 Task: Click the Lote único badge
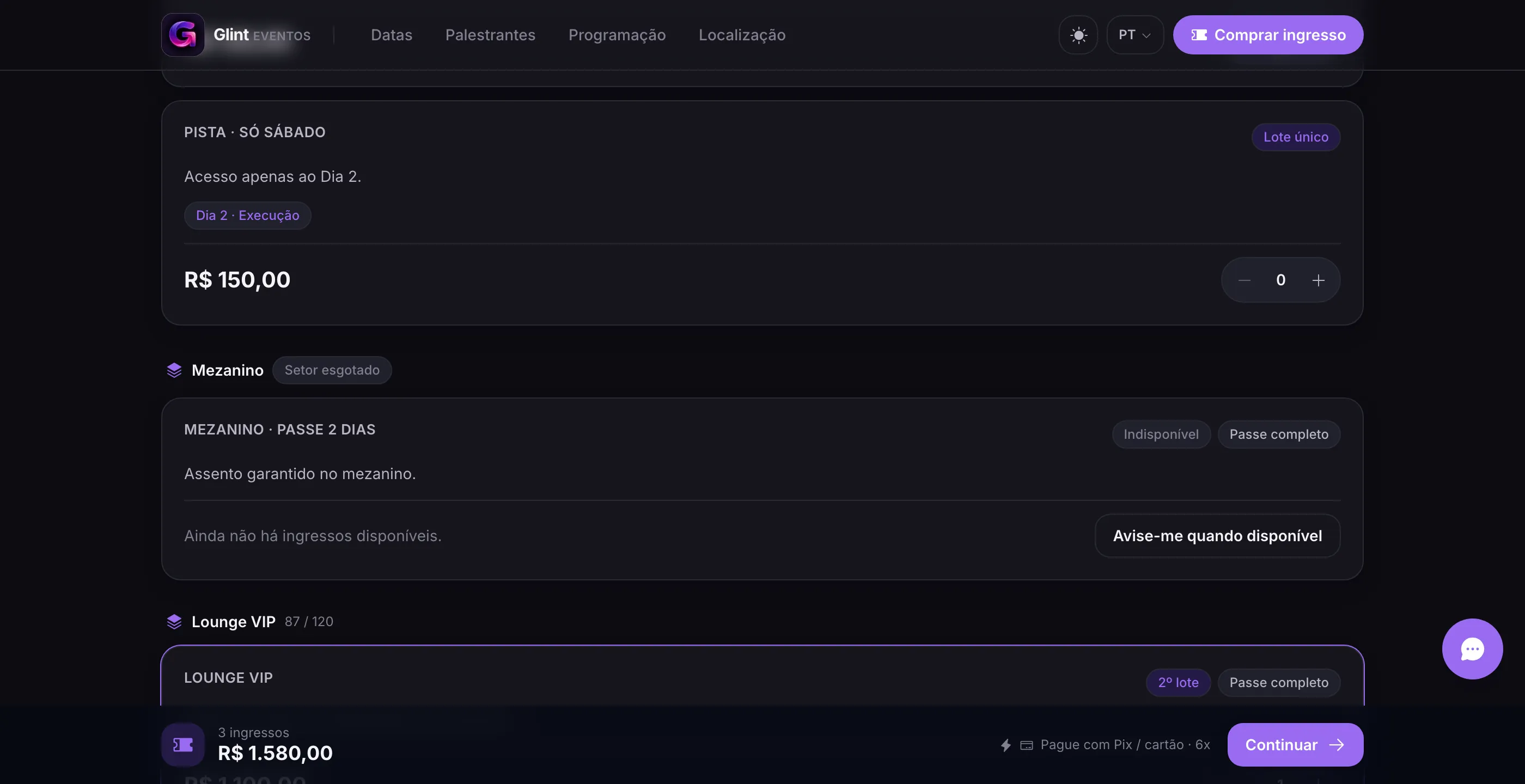click(1296, 137)
